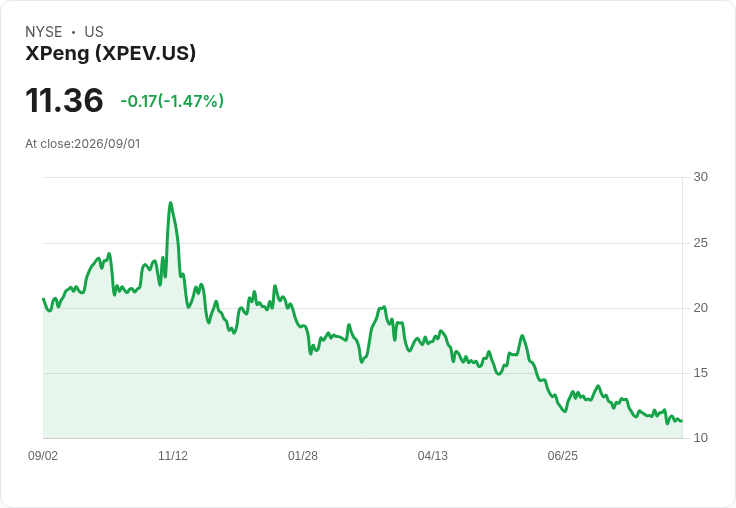Click the 20 price axis label
The image size is (736, 508).
pyautogui.click(x=700, y=308)
